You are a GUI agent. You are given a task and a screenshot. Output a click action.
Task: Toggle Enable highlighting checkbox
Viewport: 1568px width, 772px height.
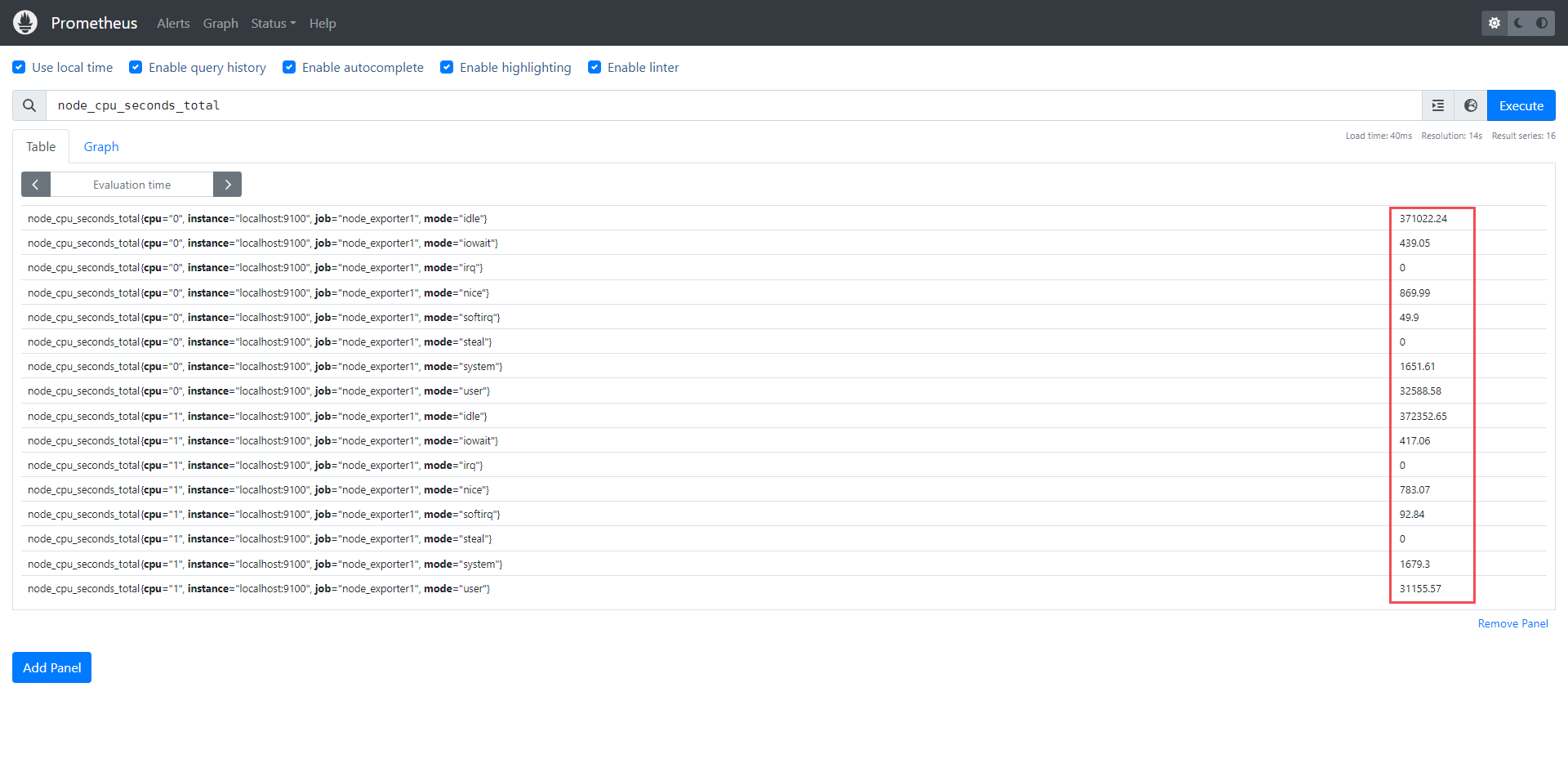tap(447, 67)
